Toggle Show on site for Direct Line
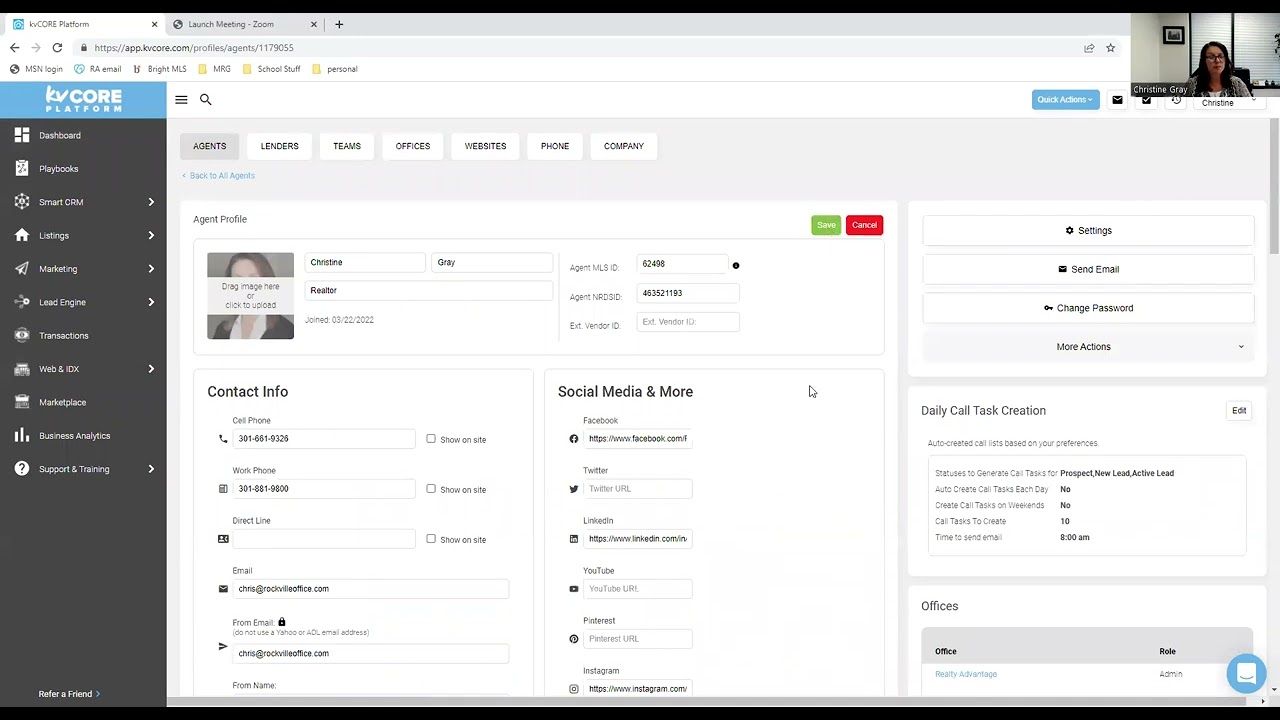Viewport: 1280px width, 720px height. [x=431, y=539]
